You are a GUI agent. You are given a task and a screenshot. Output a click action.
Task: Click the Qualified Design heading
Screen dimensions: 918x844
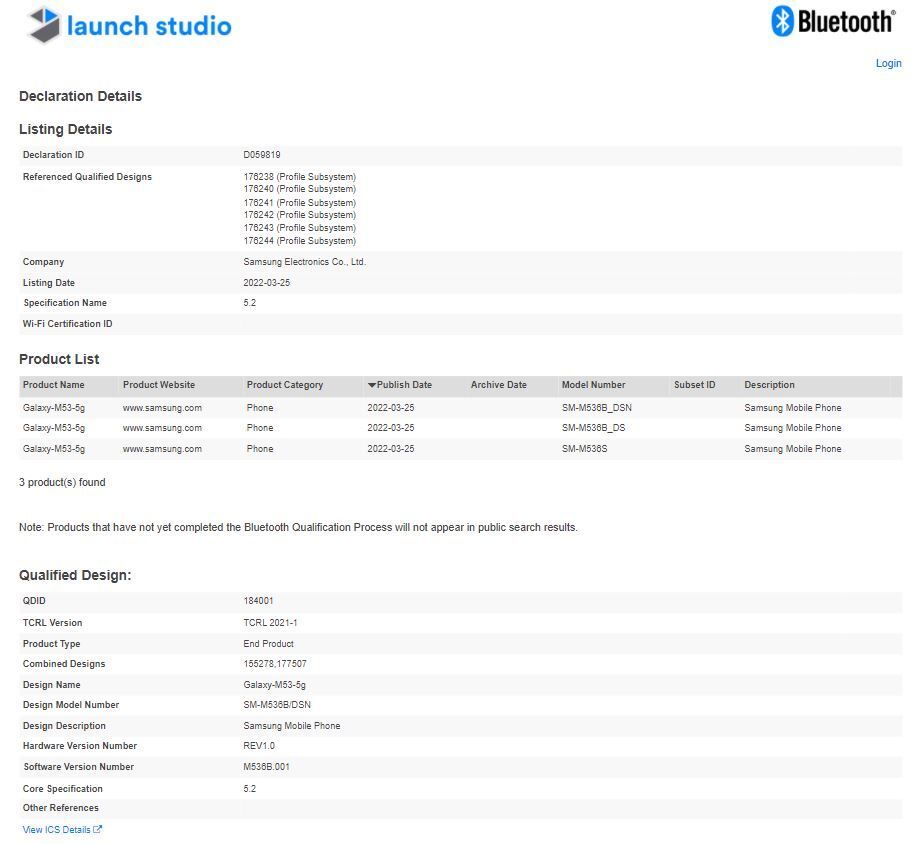coord(75,575)
